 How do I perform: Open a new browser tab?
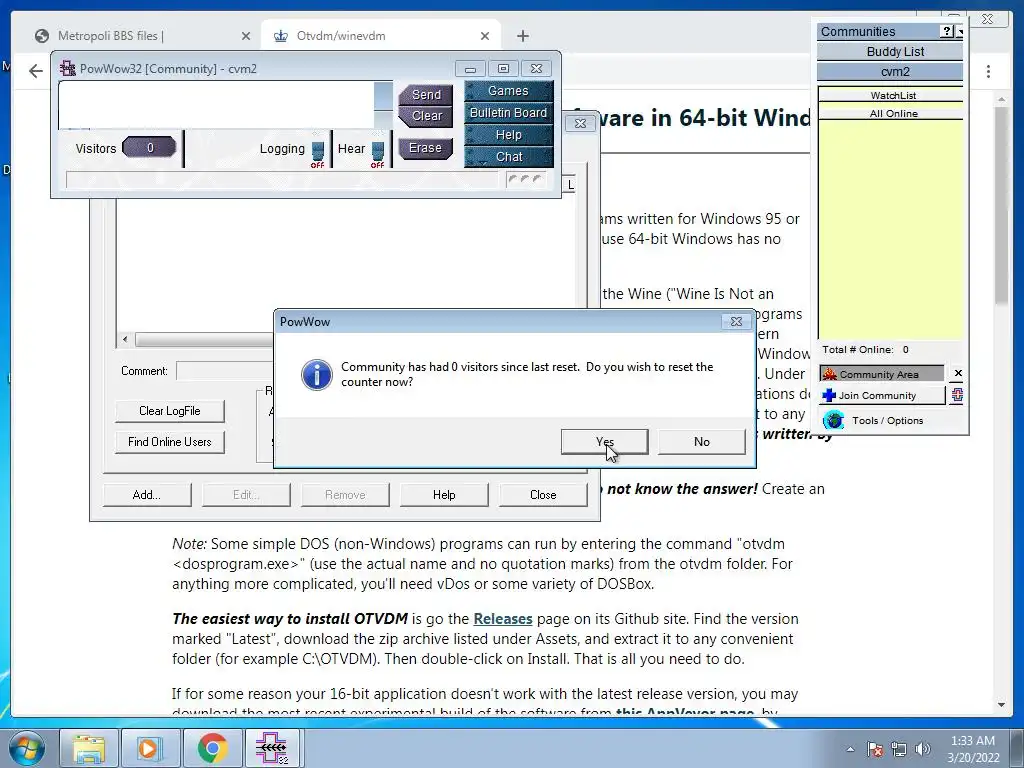coord(522,36)
